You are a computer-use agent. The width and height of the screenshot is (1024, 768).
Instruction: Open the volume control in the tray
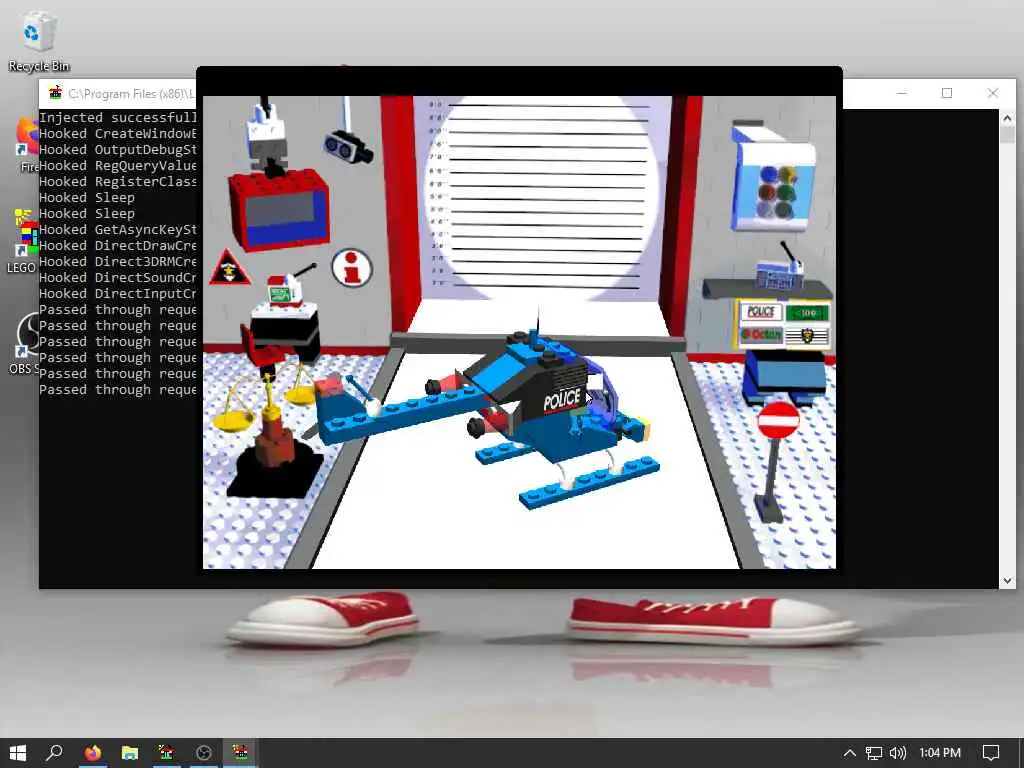tap(898, 753)
